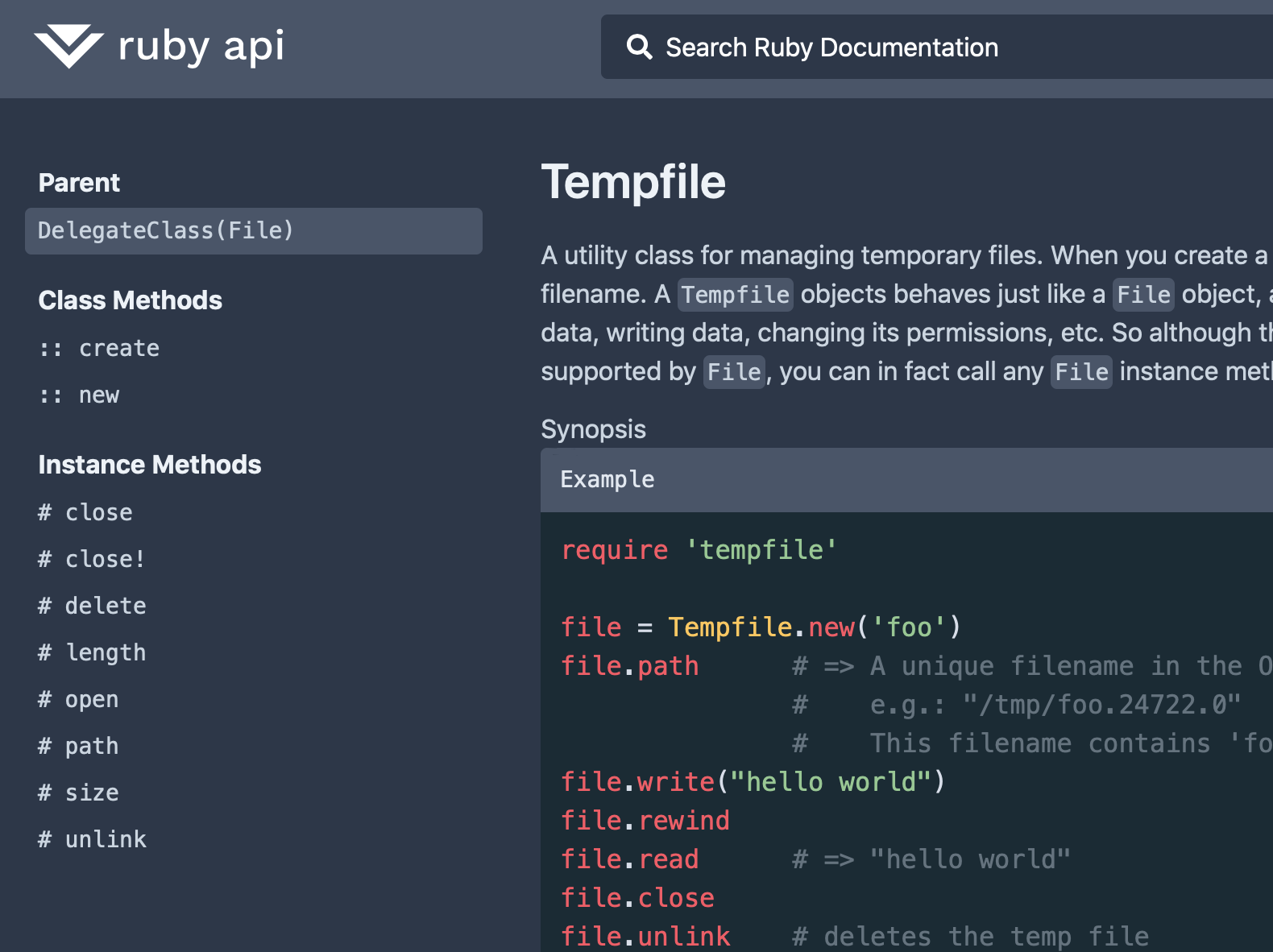Viewport: 1273px width, 952px height.
Task: Click the inline Tempfile code tag in description
Action: pyautogui.click(x=736, y=295)
